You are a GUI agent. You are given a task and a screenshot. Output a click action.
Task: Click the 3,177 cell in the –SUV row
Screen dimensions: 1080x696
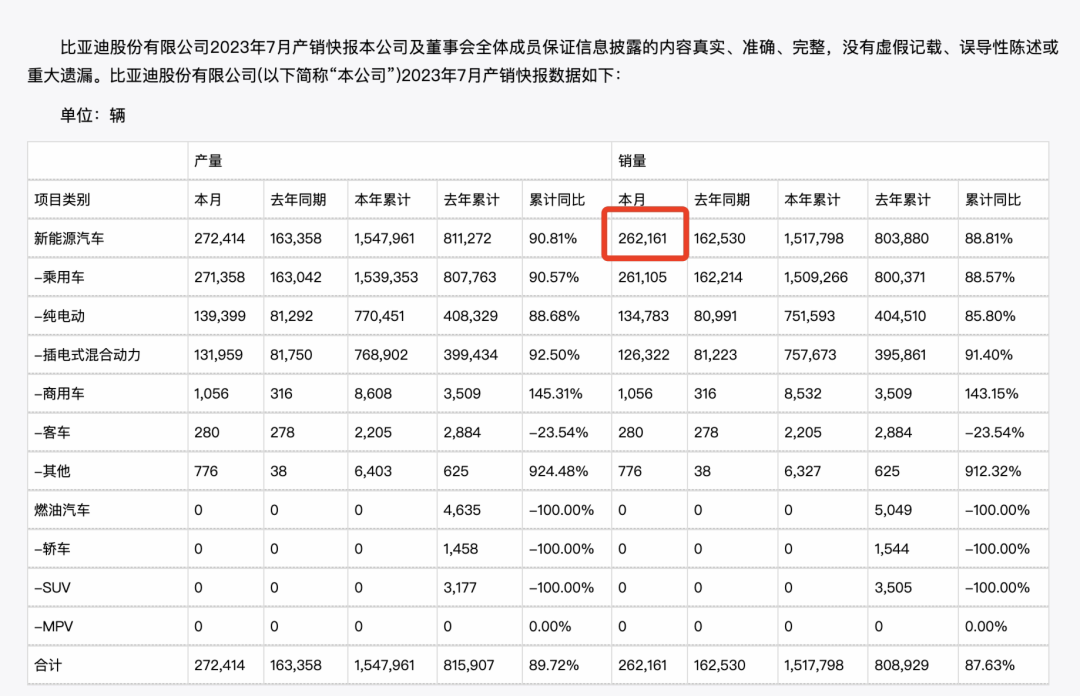(462, 587)
